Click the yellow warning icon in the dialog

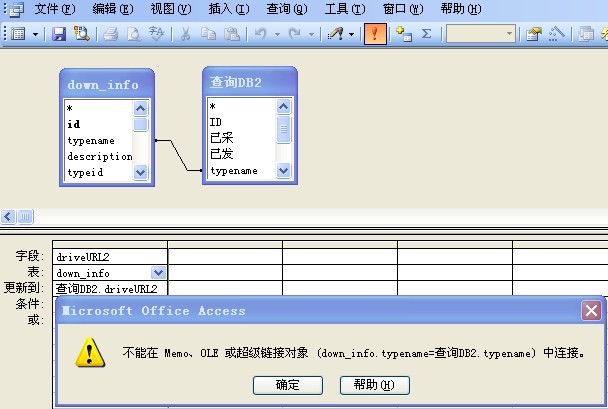(90, 352)
